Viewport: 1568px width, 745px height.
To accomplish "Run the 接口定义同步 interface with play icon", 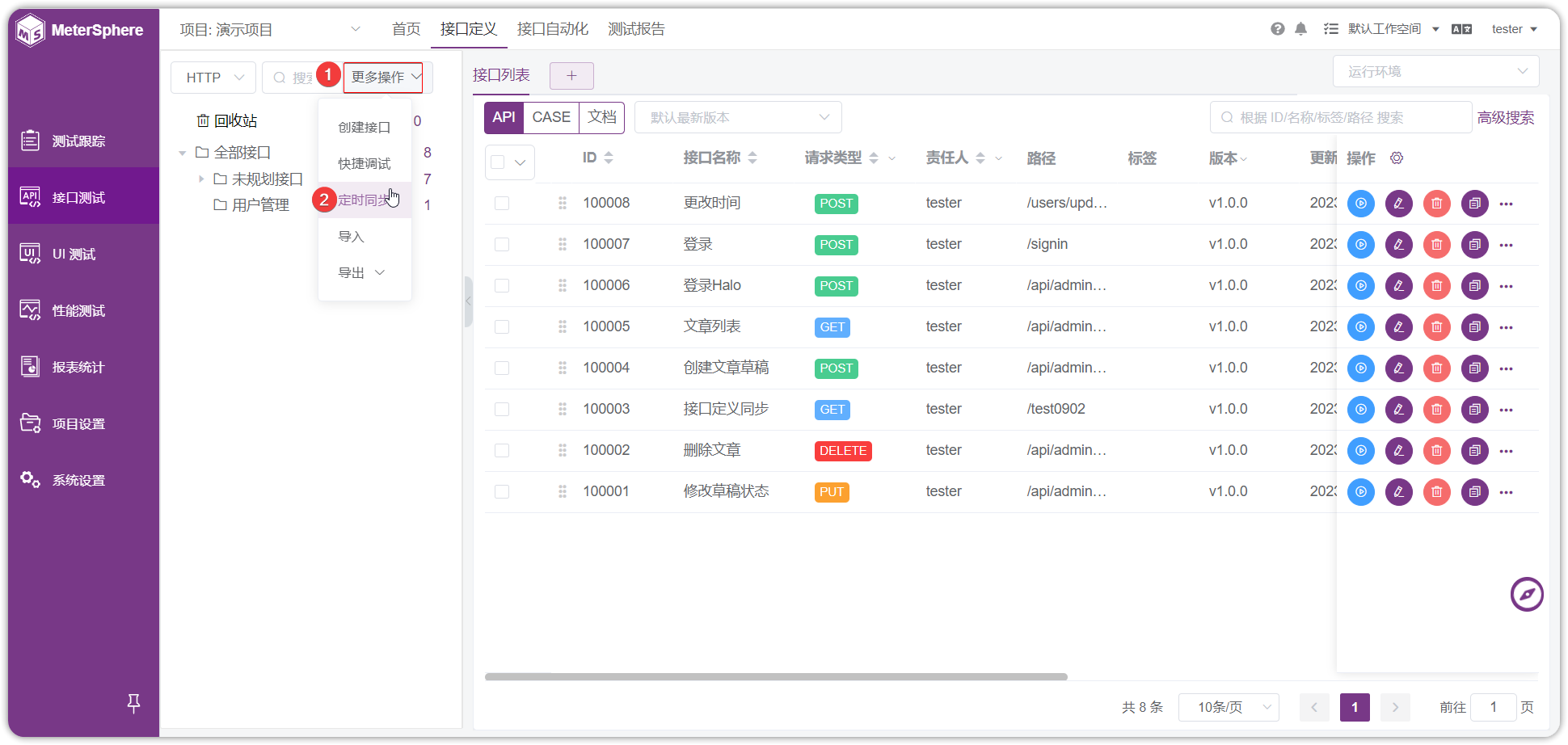I will coord(1361,410).
